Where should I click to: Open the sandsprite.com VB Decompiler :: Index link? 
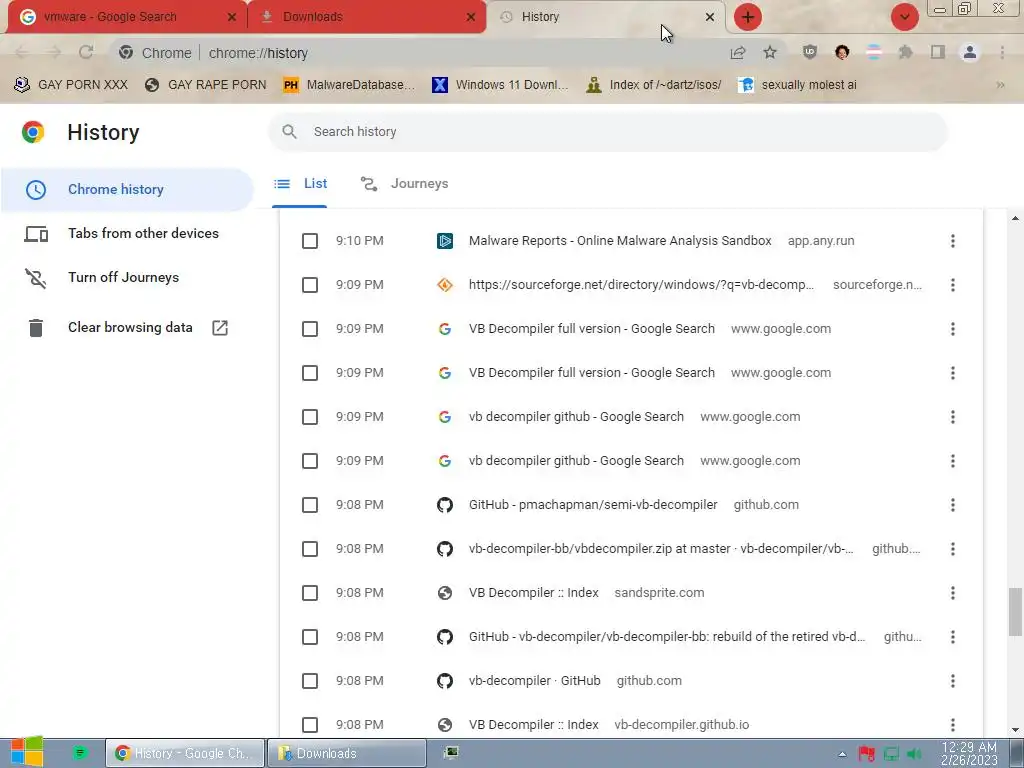pyautogui.click(x=534, y=593)
